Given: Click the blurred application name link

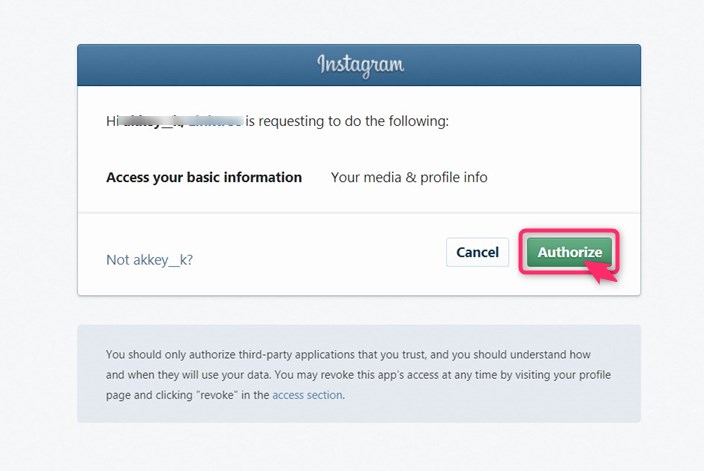Looking at the screenshot, I should 212,121.
